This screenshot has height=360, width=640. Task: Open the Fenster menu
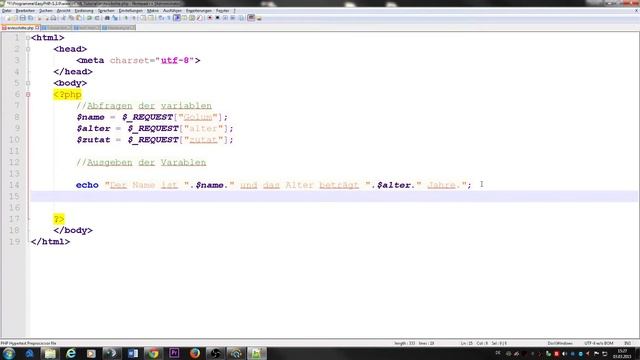[222, 11]
